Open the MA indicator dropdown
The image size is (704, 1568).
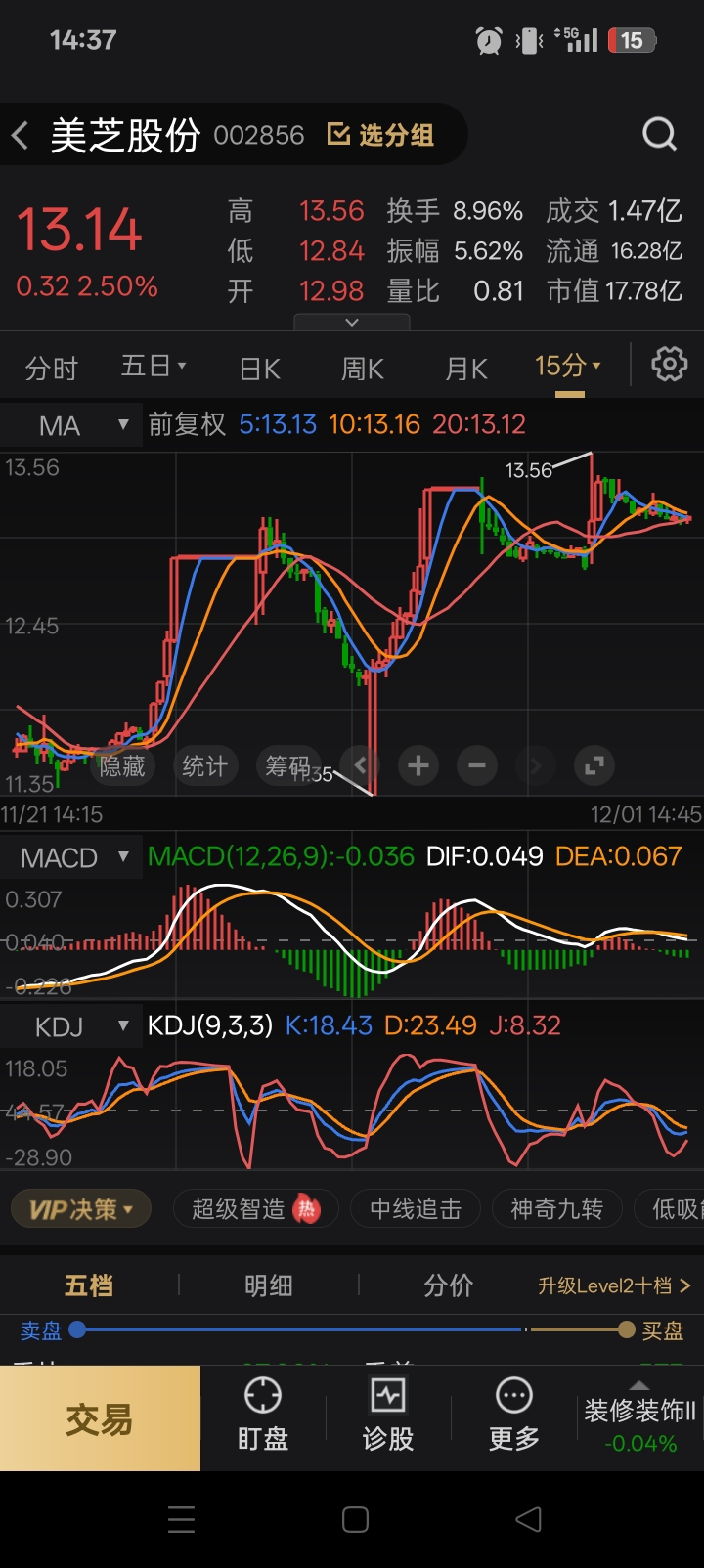[x=71, y=425]
